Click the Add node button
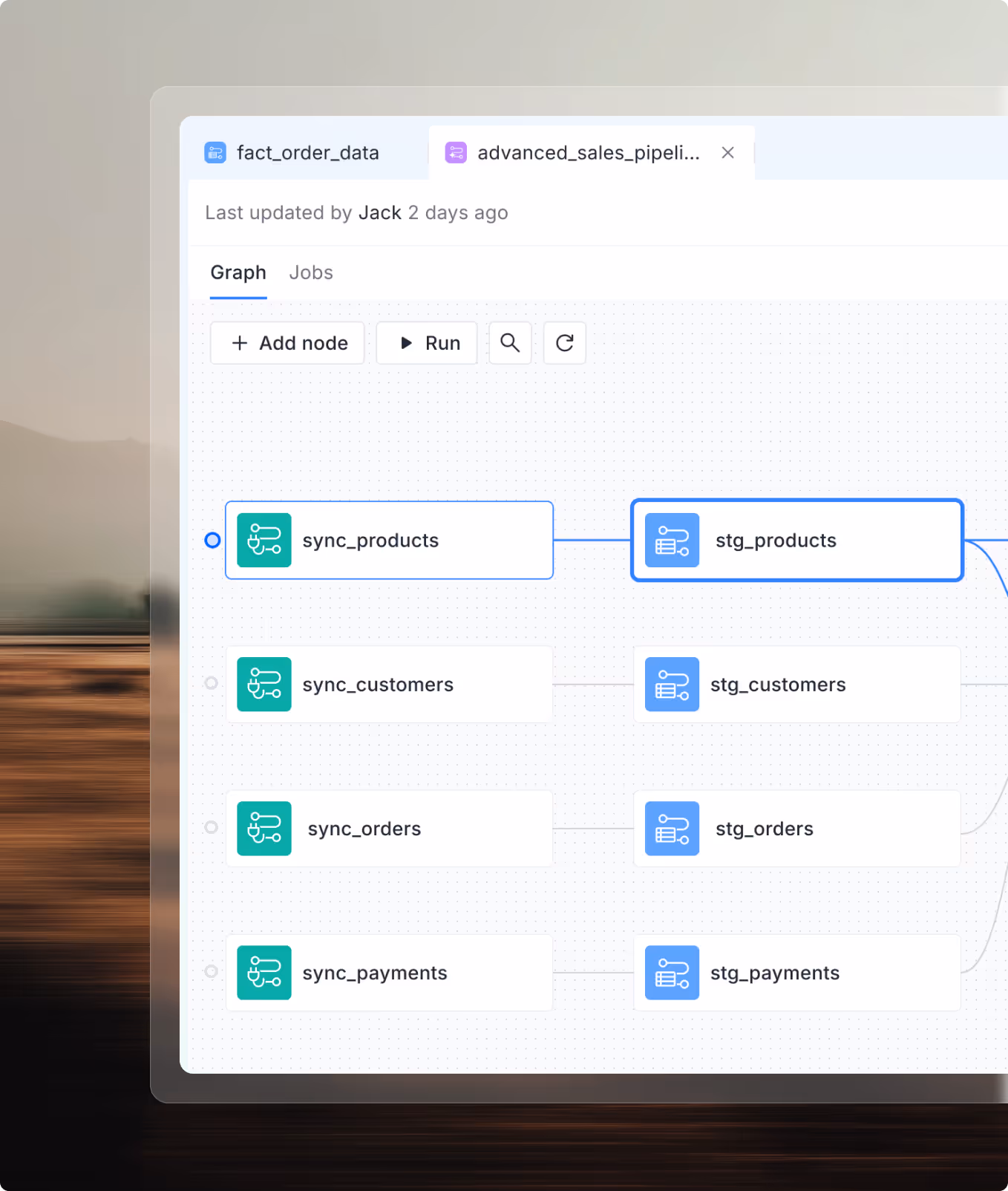Image resolution: width=1008 pixels, height=1191 pixels. pos(287,343)
